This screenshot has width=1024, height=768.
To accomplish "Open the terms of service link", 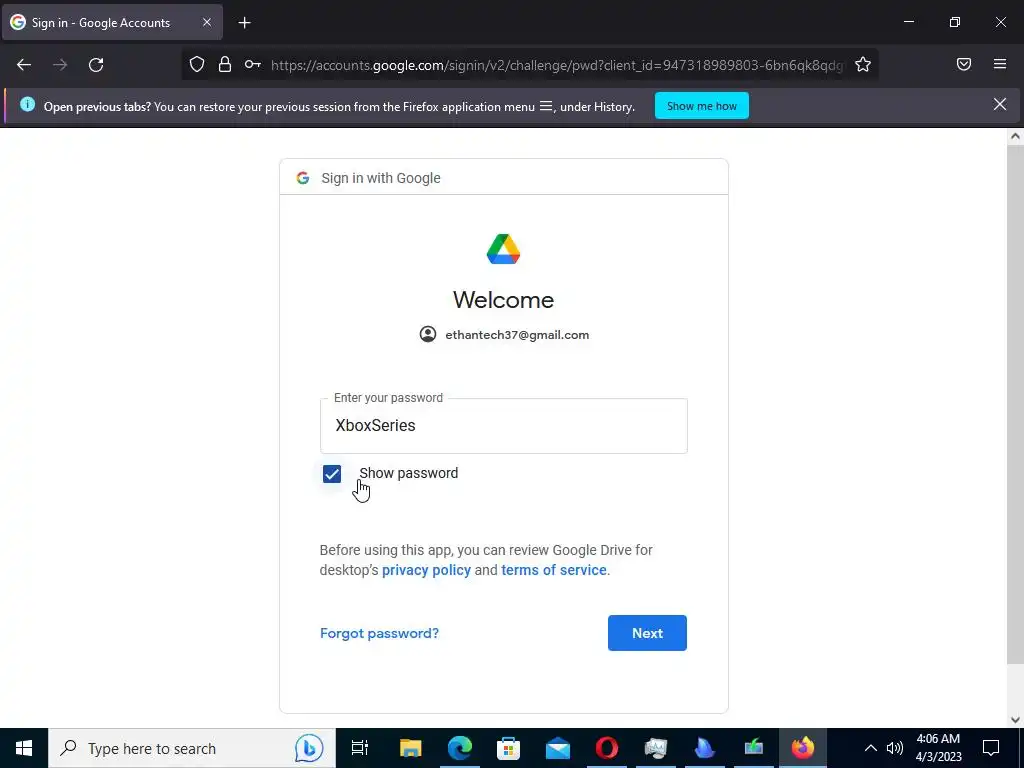I will [554, 570].
